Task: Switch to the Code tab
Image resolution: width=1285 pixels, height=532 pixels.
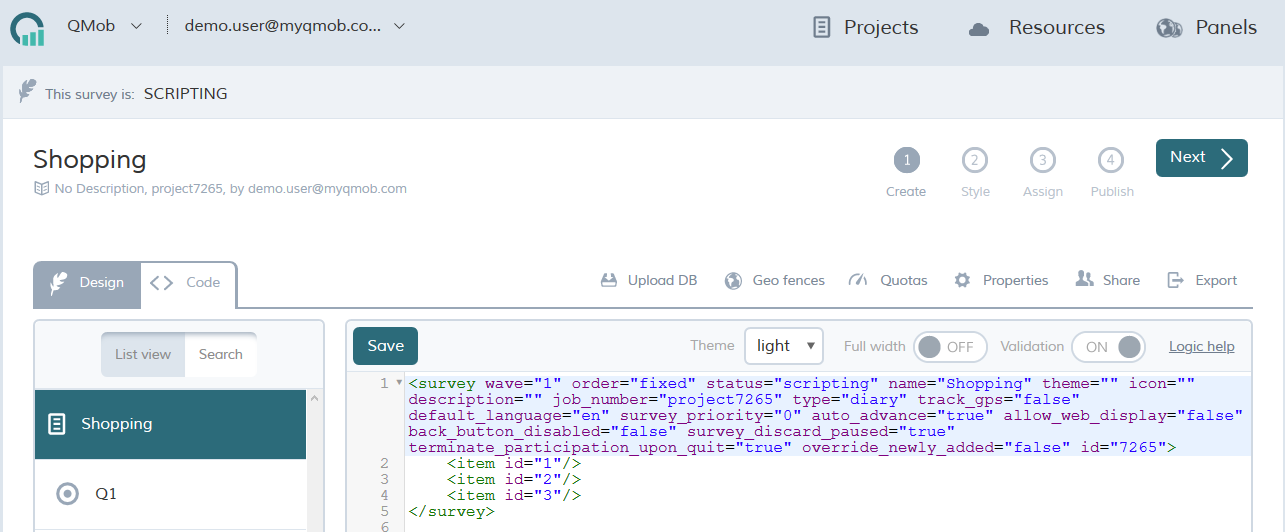Action: click(188, 284)
